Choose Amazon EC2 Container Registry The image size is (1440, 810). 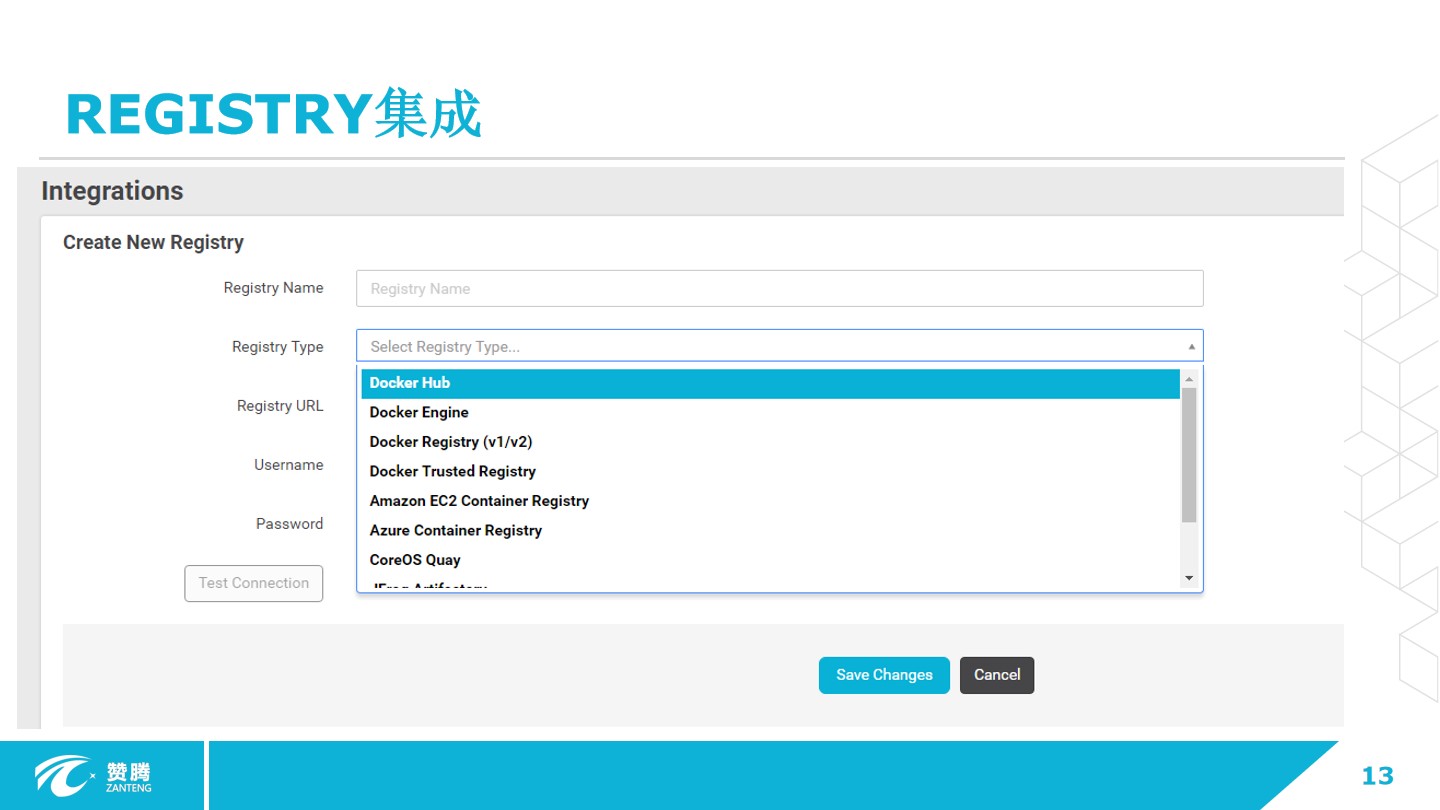tap(770, 501)
